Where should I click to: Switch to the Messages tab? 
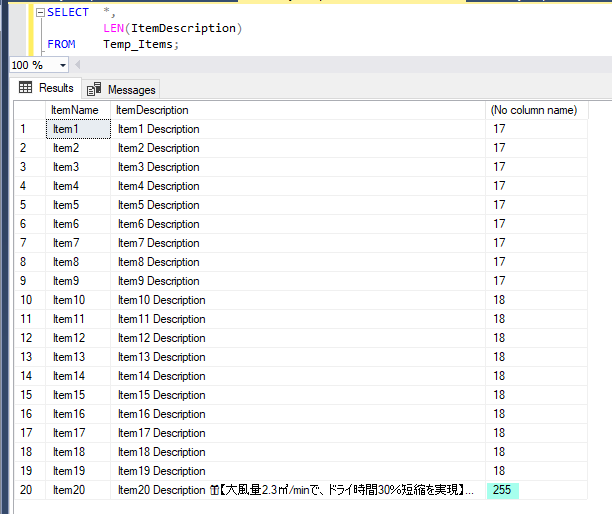122,89
